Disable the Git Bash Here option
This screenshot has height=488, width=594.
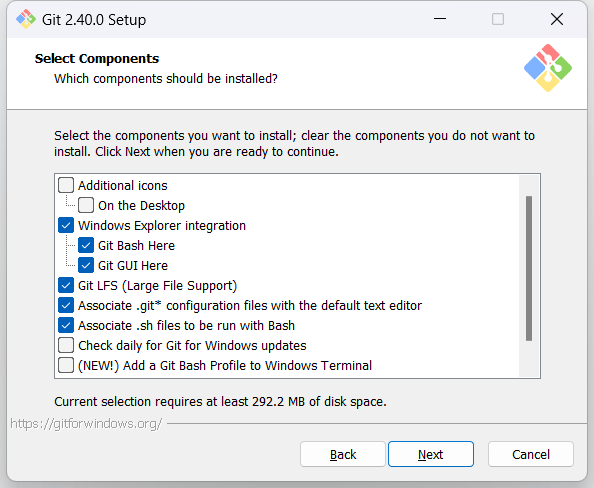point(86,246)
